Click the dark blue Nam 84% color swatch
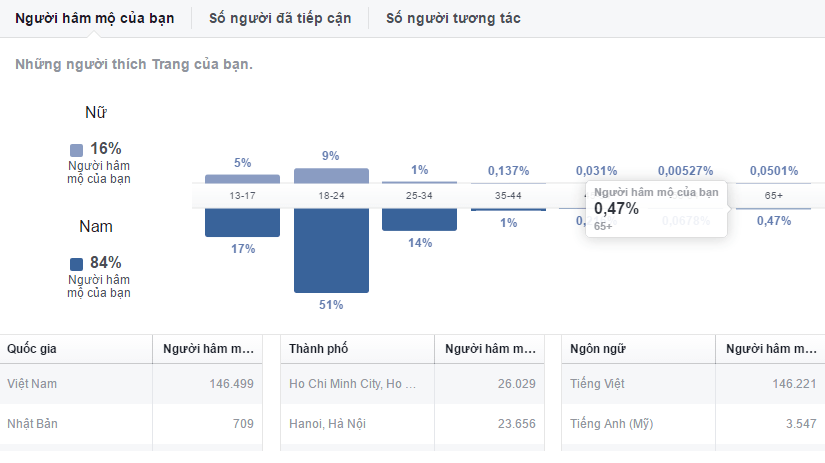 click(76, 264)
